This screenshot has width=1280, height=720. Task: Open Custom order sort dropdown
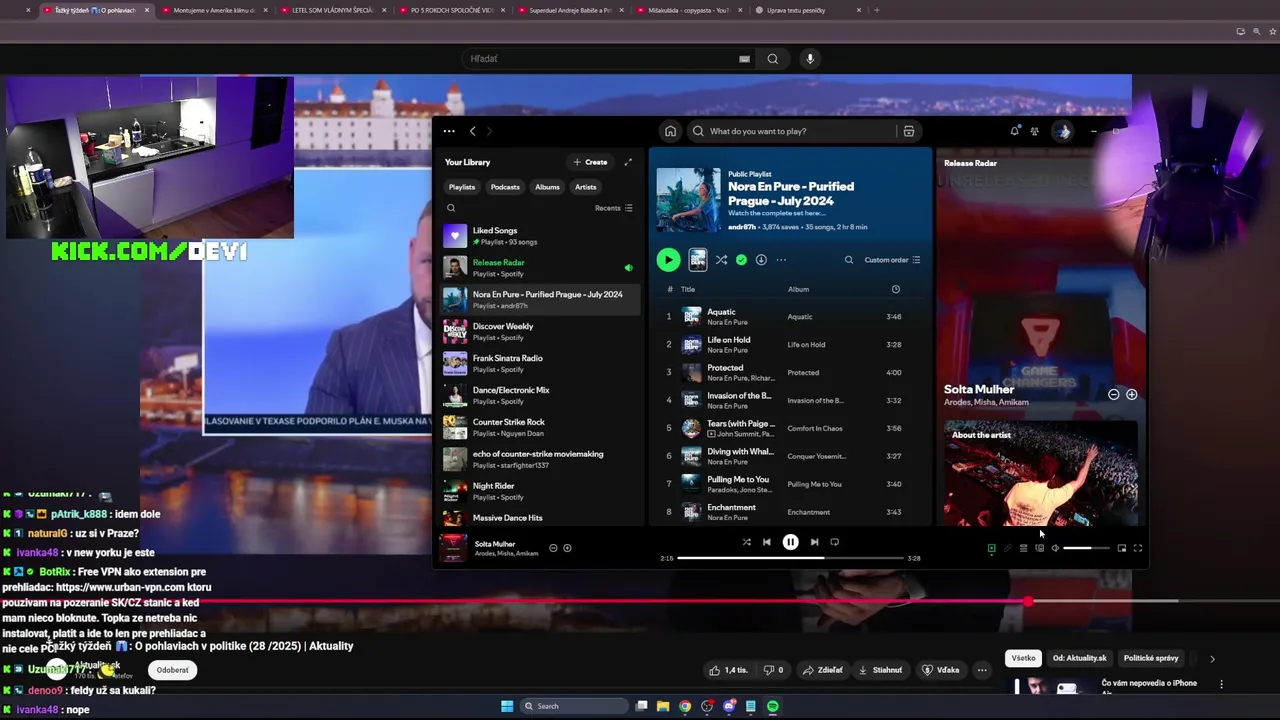[892, 260]
